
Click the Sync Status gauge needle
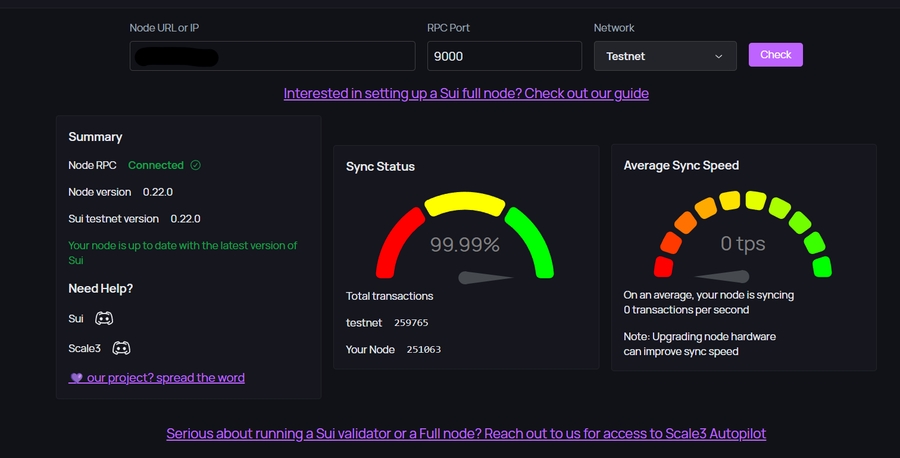486,277
